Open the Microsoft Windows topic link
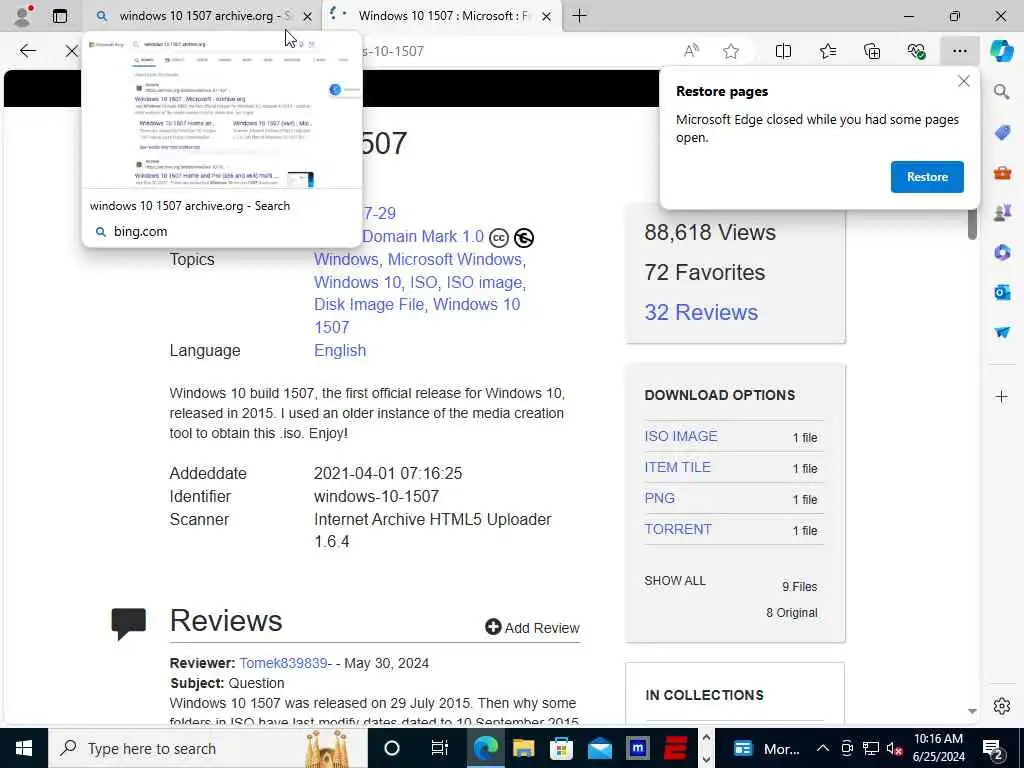This screenshot has height=768, width=1024. click(455, 259)
